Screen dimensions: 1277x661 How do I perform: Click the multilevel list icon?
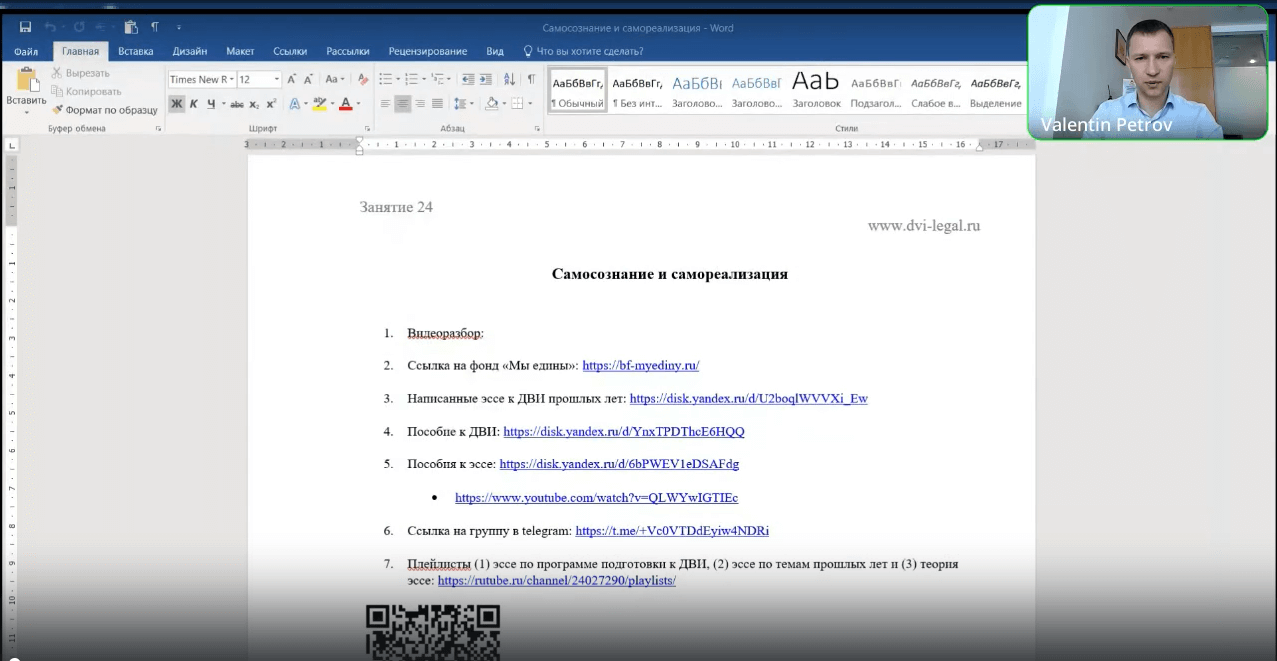[438, 79]
